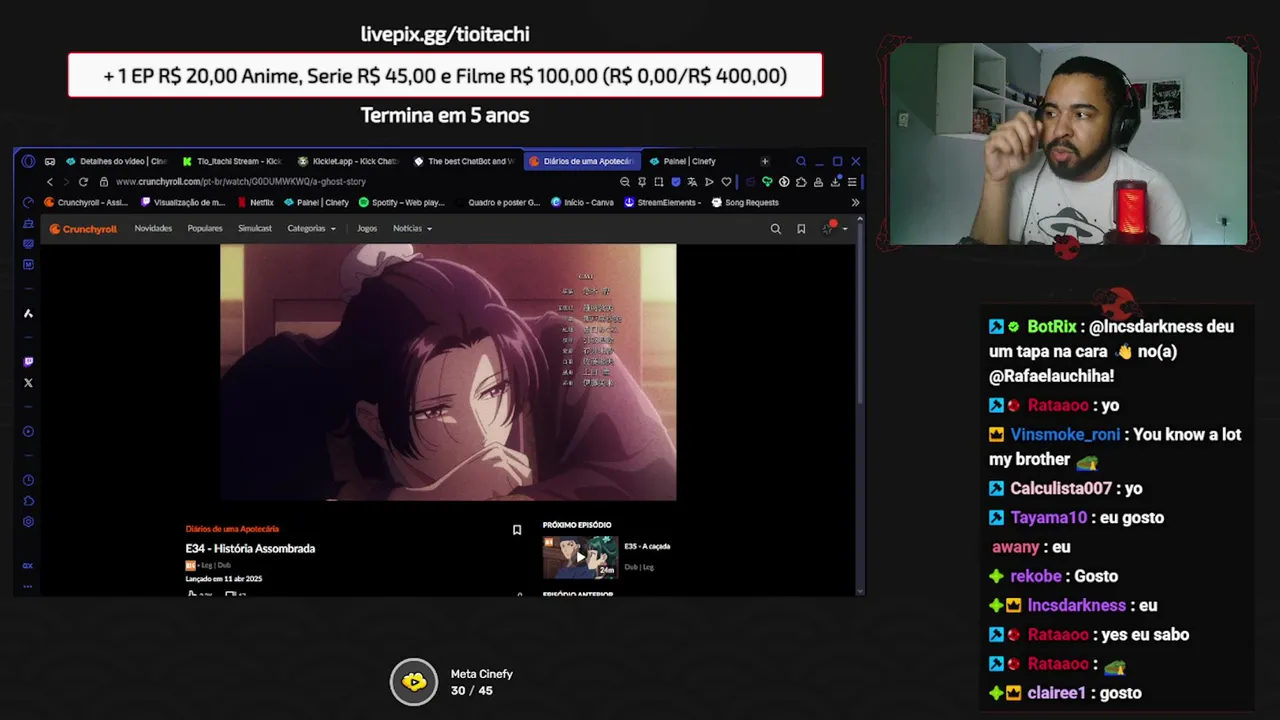This screenshot has width=1280, height=720.
Task: Open the GX Corner controller icon
Action: pos(49,161)
